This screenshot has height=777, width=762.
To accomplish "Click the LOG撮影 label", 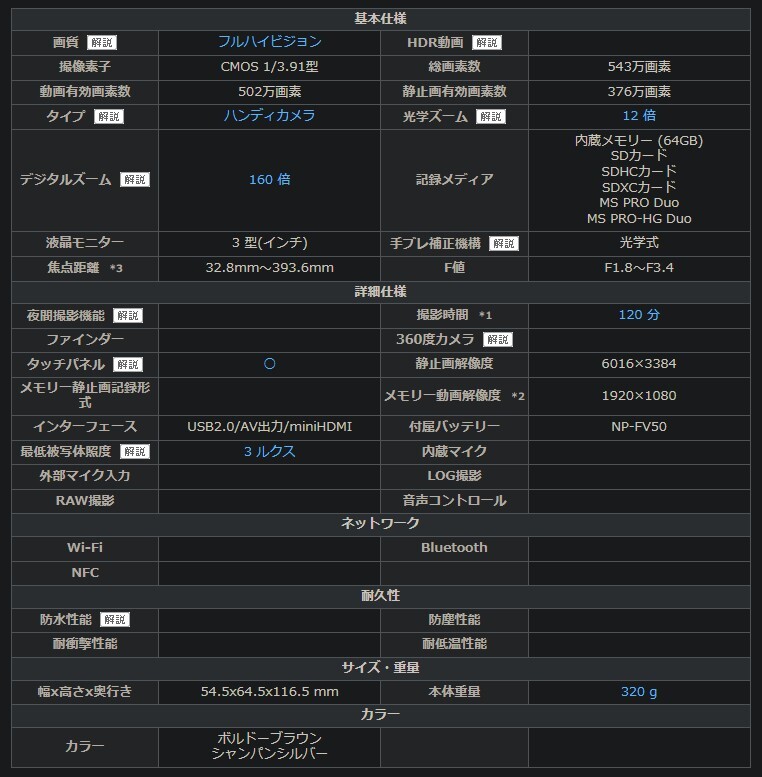I will (x=454, y=476).
